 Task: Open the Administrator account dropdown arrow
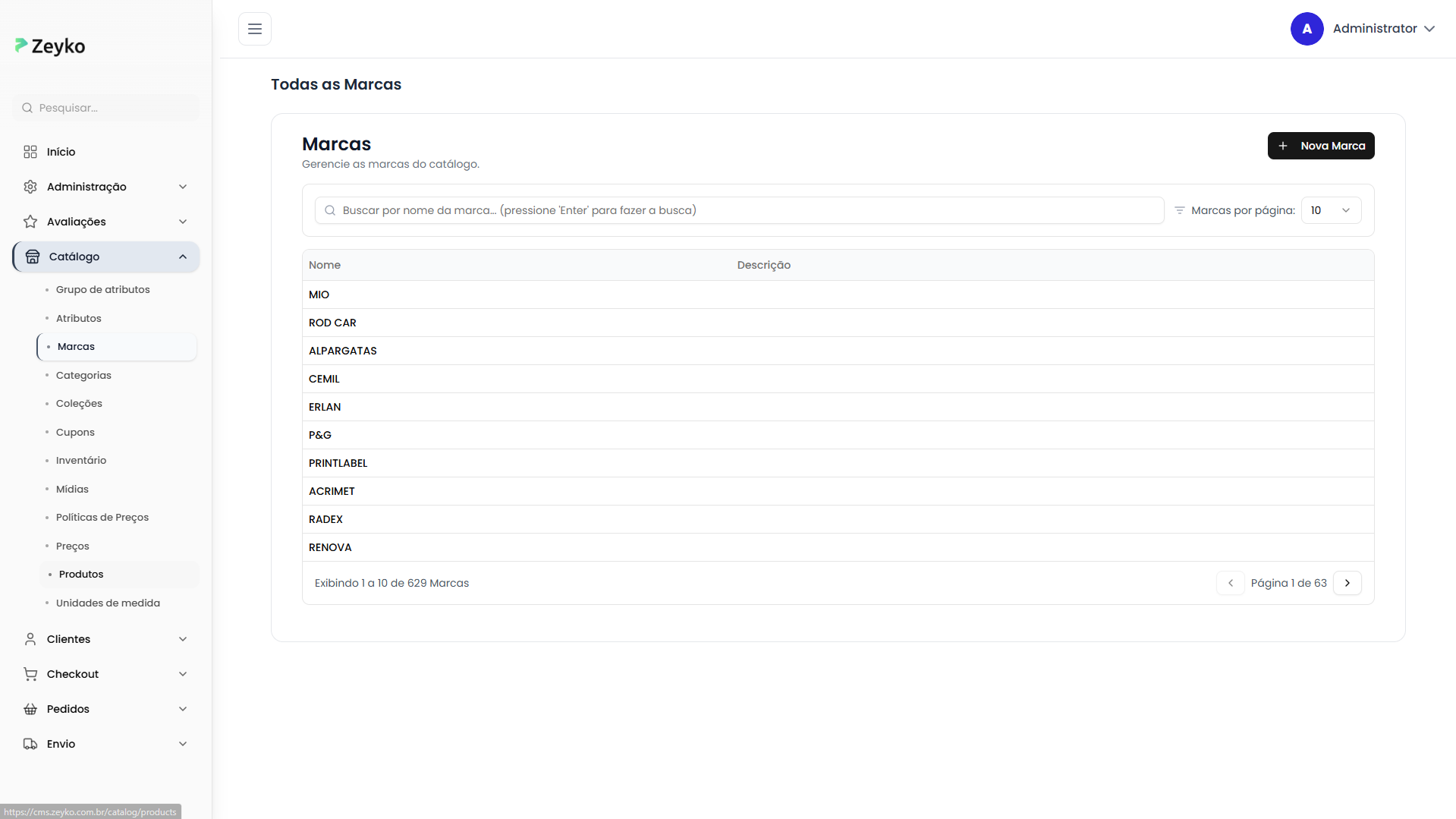tap(1429, 29)
